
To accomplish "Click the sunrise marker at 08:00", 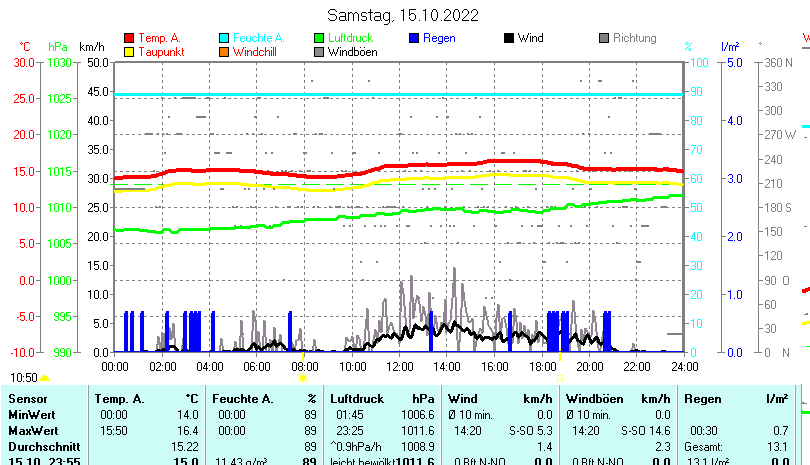I will point(302,378).
